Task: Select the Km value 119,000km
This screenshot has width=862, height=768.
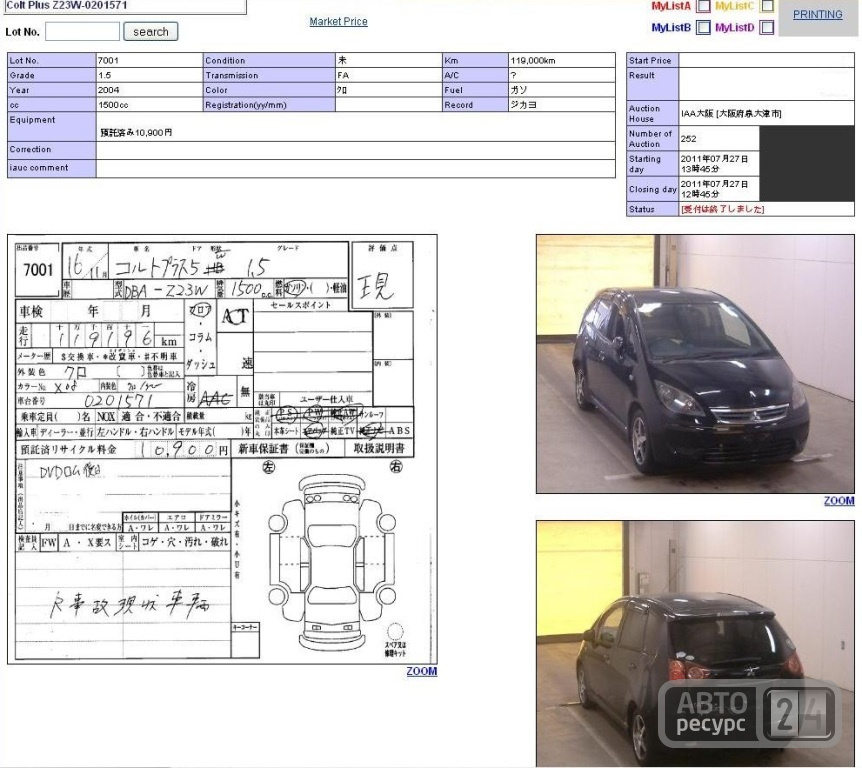Action: click(533, 60)
